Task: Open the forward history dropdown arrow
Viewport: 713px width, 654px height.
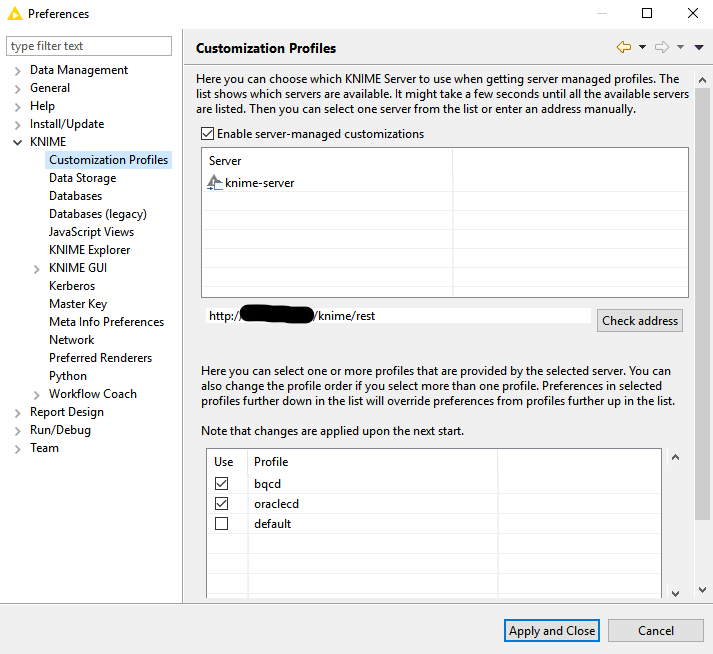Action: 680,47
